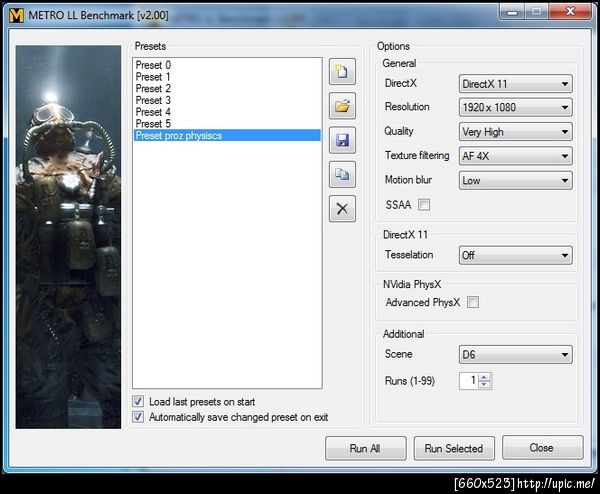600x494 pixels.
Task: Save preset using the floppy disk icon
Action: (342, 140)
